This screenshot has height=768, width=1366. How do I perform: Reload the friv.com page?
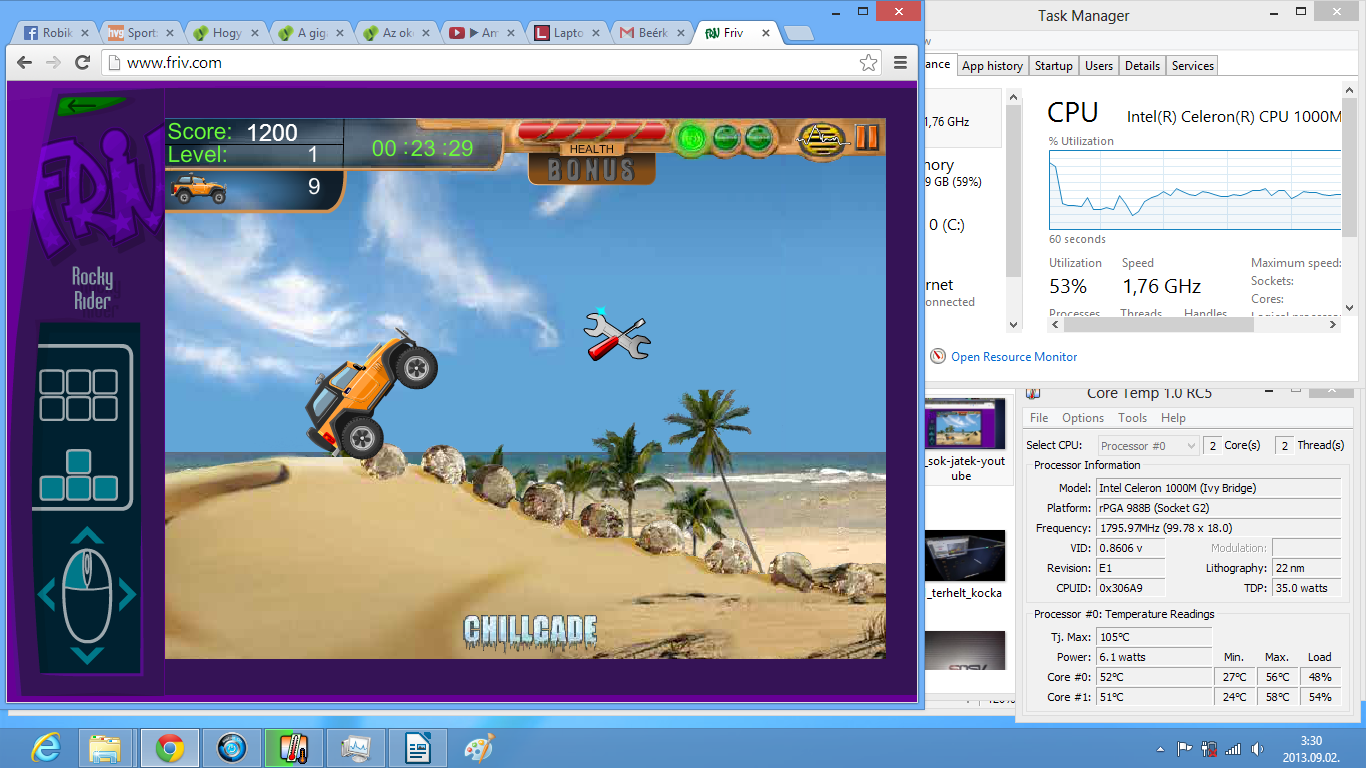(83, 62)
